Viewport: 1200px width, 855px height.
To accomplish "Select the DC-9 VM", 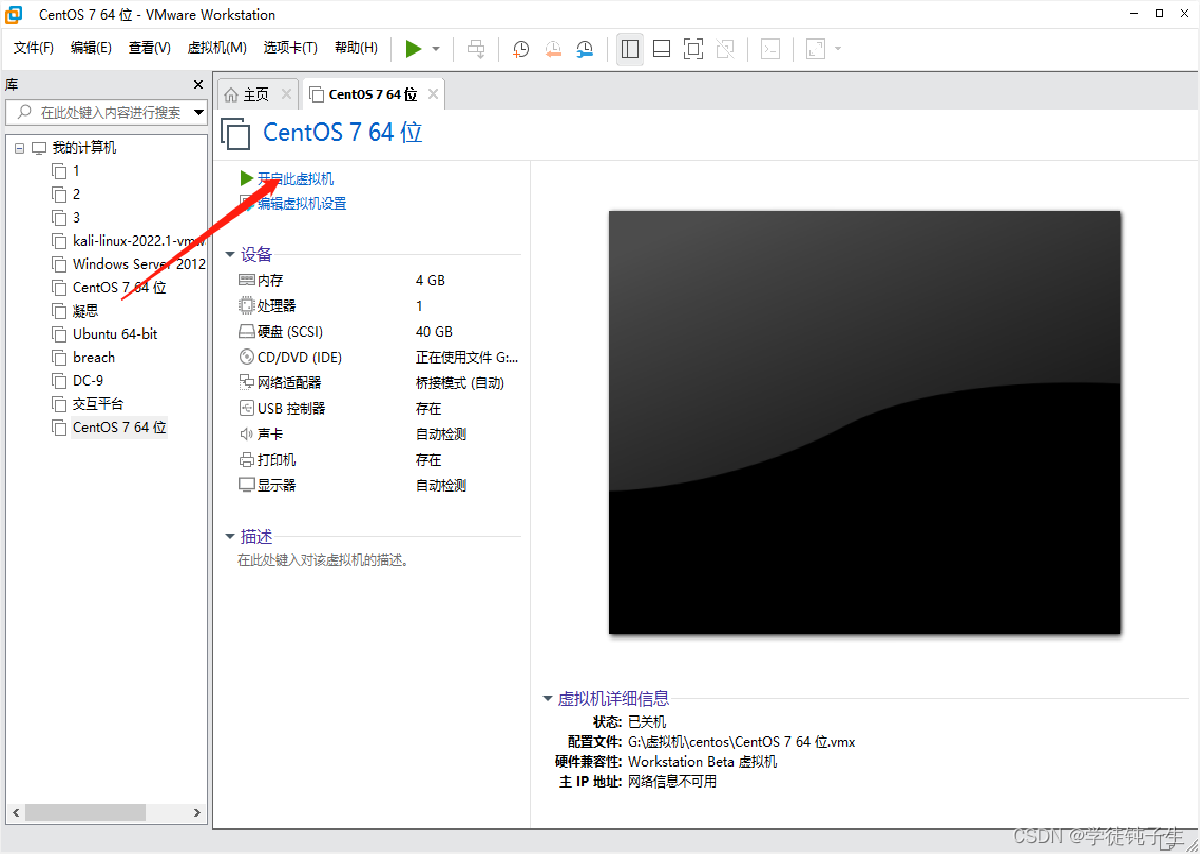I will click(78, 380).
